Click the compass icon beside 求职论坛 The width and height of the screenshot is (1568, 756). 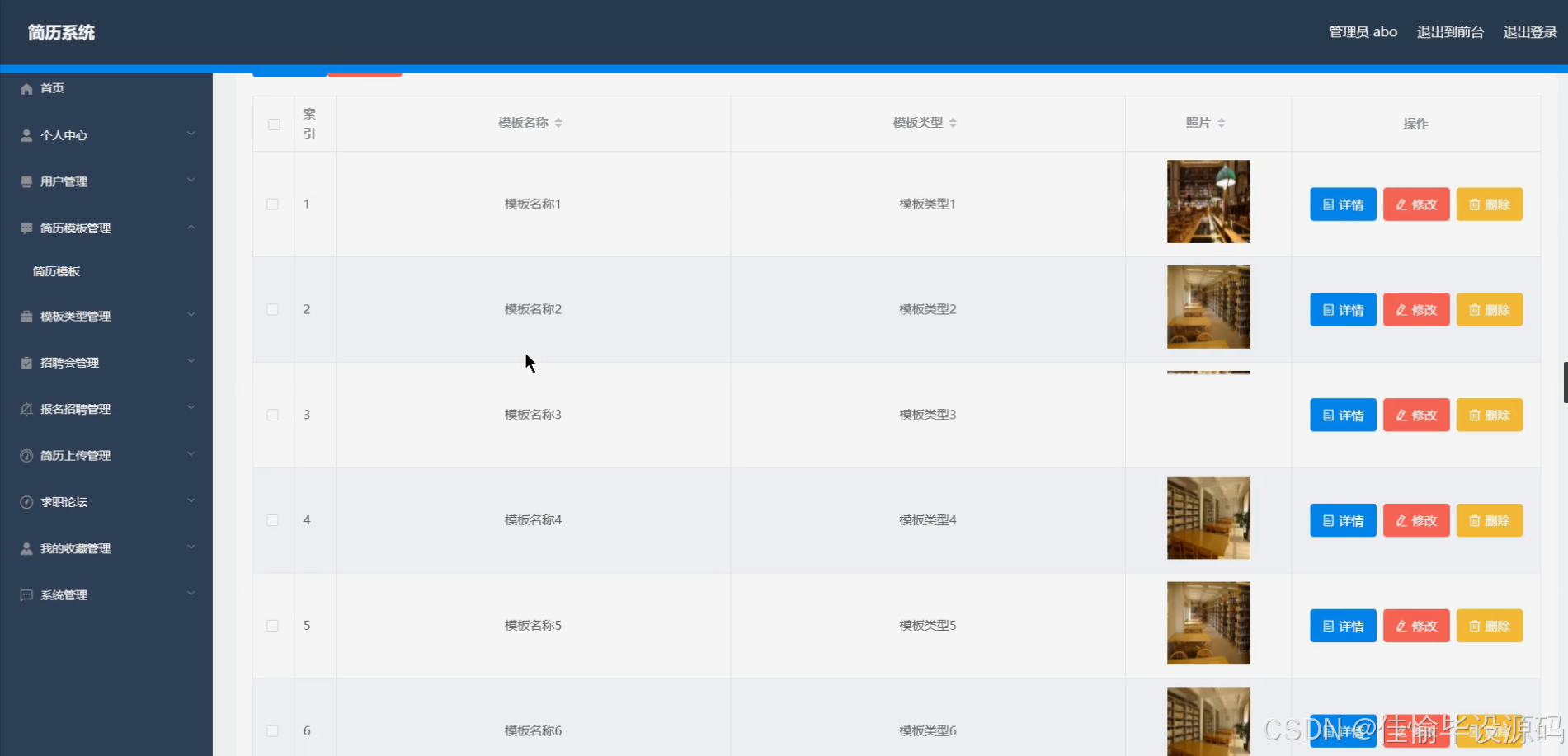(26, 502)
